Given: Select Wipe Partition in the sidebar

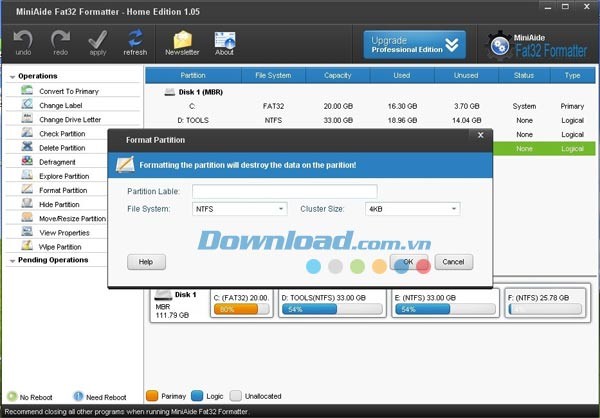Looking at the screenshot, I should 61,246.
